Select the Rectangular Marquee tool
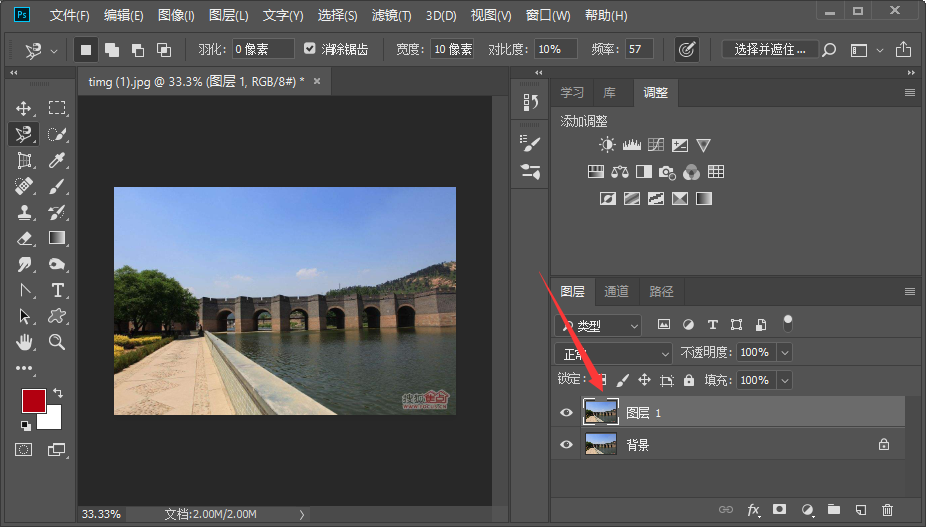This screenshot has width=926, height=527. click(57, 108)
